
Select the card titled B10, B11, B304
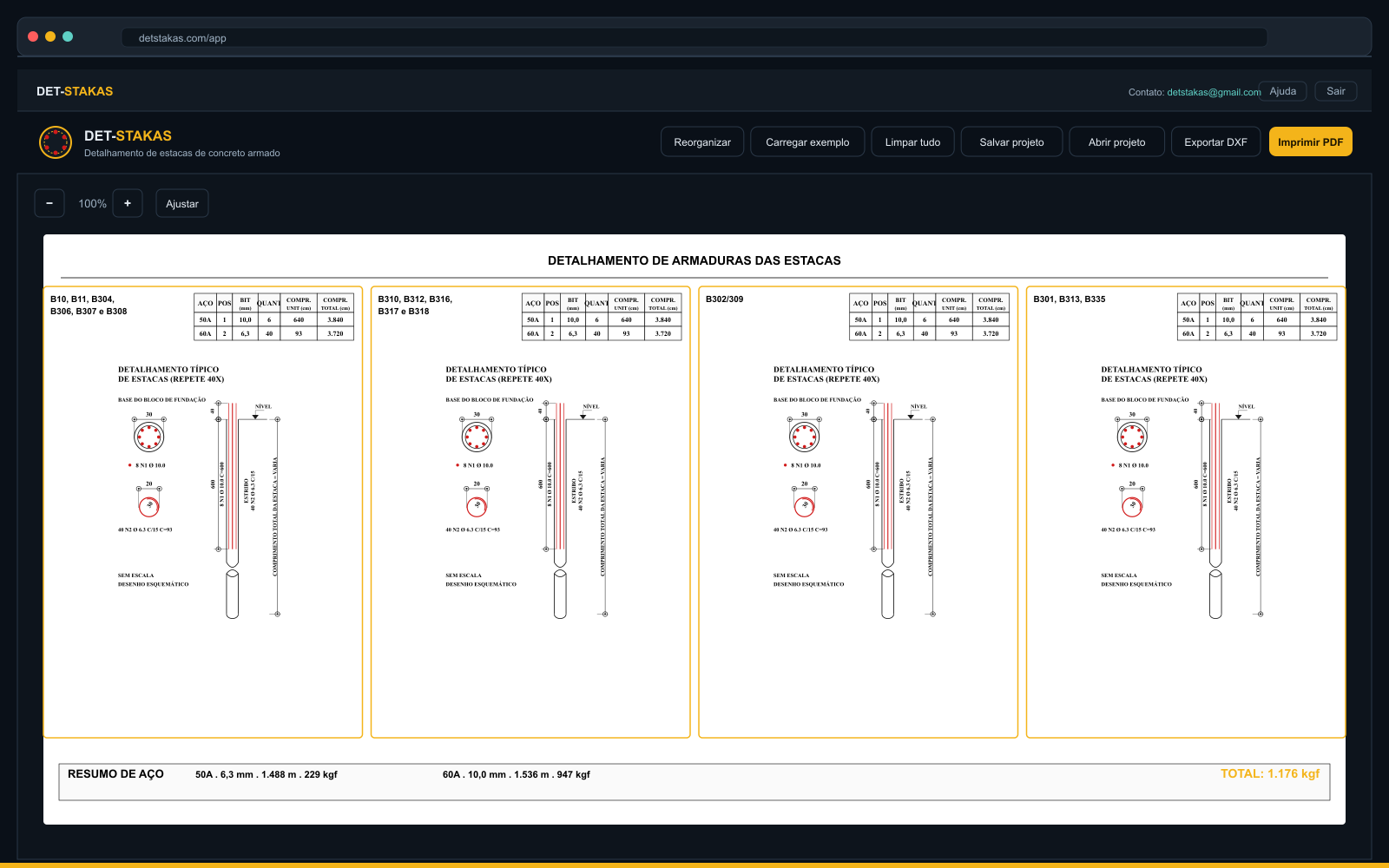[x=203, y=512]
